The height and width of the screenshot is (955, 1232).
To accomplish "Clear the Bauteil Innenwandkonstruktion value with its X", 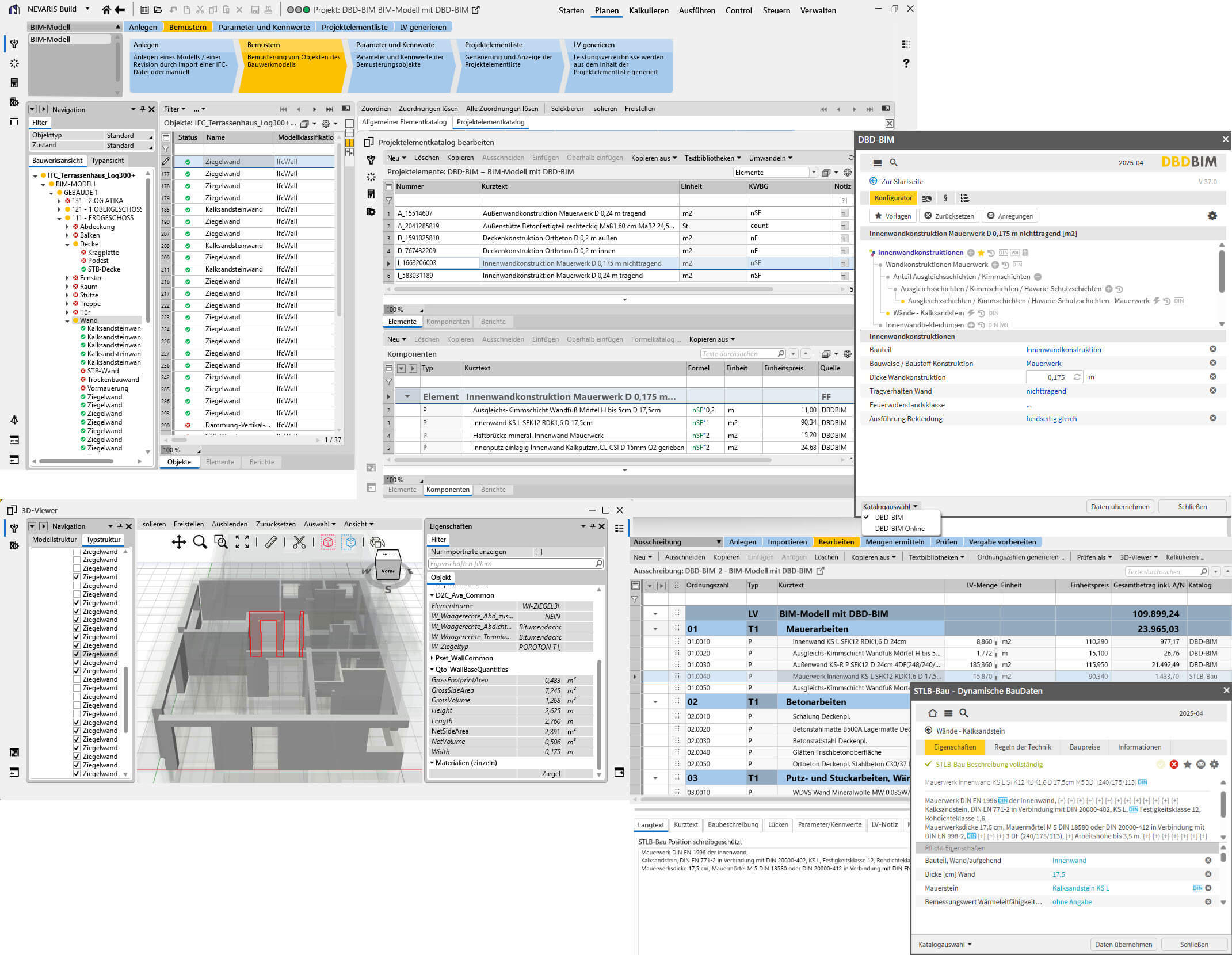I will [1213, 349].
